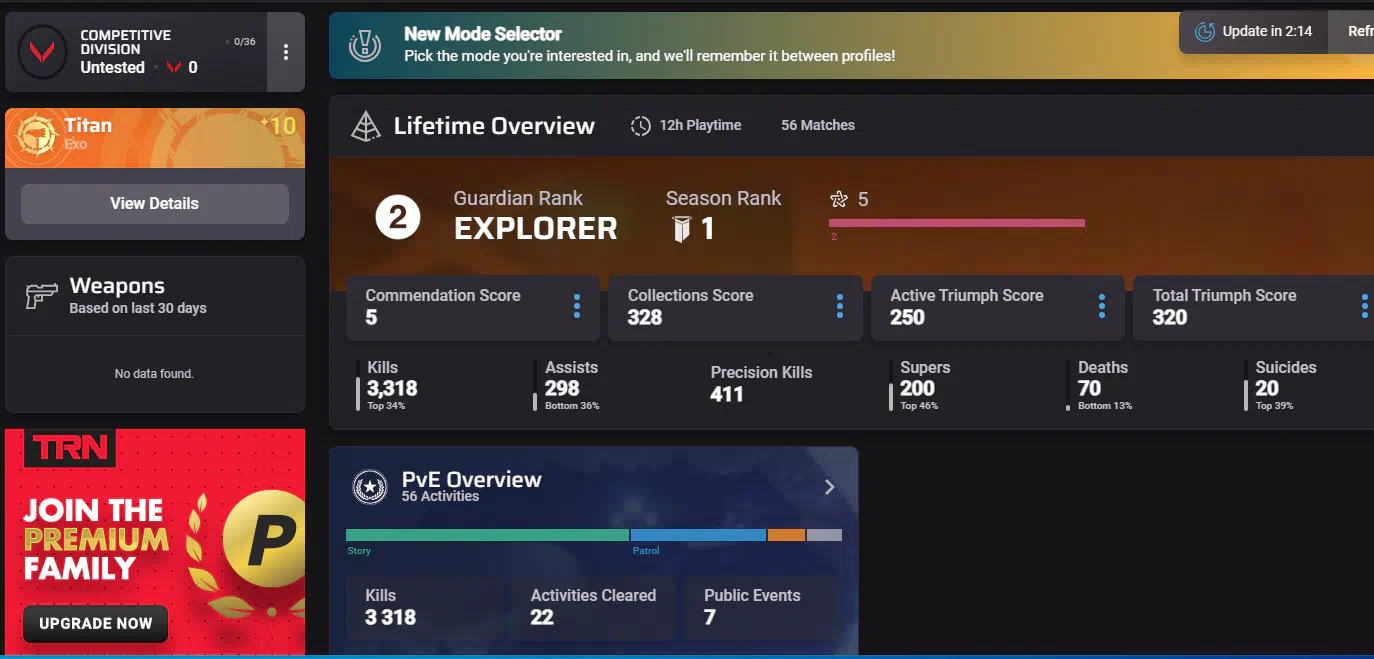The image size is (1374, 659).
Task: Click the Guardian Rank number 2 badge
Action: [397, 218]
